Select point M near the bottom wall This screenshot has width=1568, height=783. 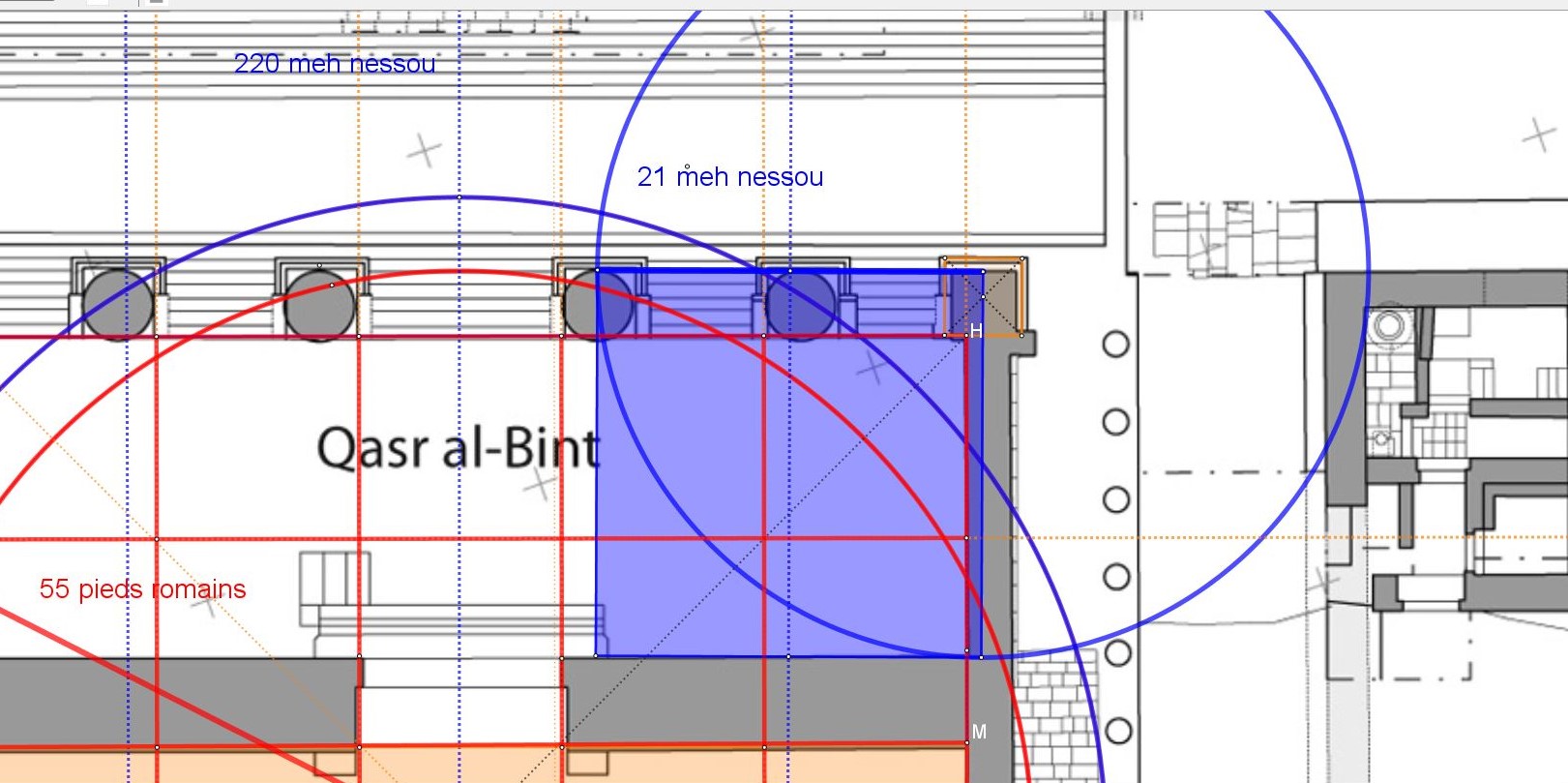pyautogui.click(x=967, y=742)
